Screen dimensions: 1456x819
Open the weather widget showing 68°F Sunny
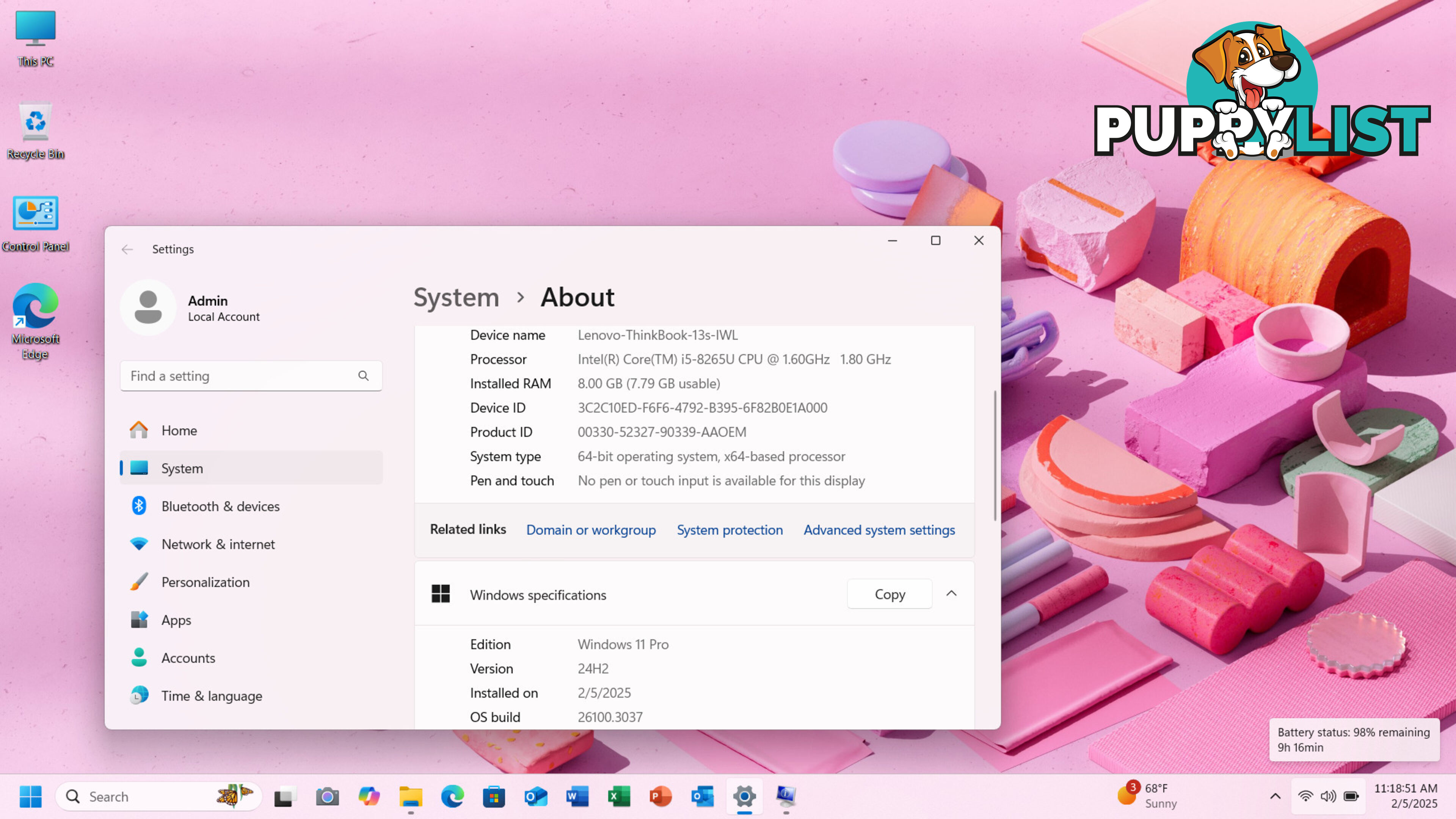tap(1147, 796)
